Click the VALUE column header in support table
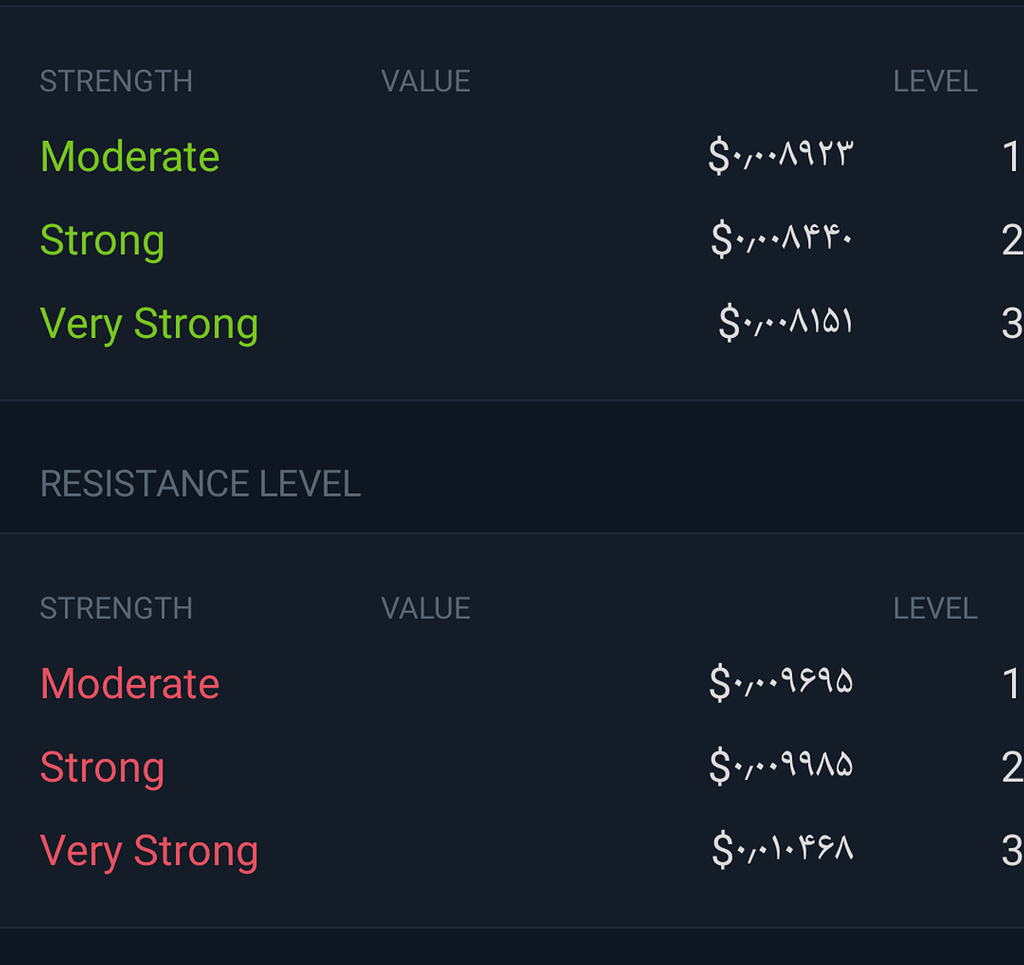1024x965 pixels. click(426, 81)
